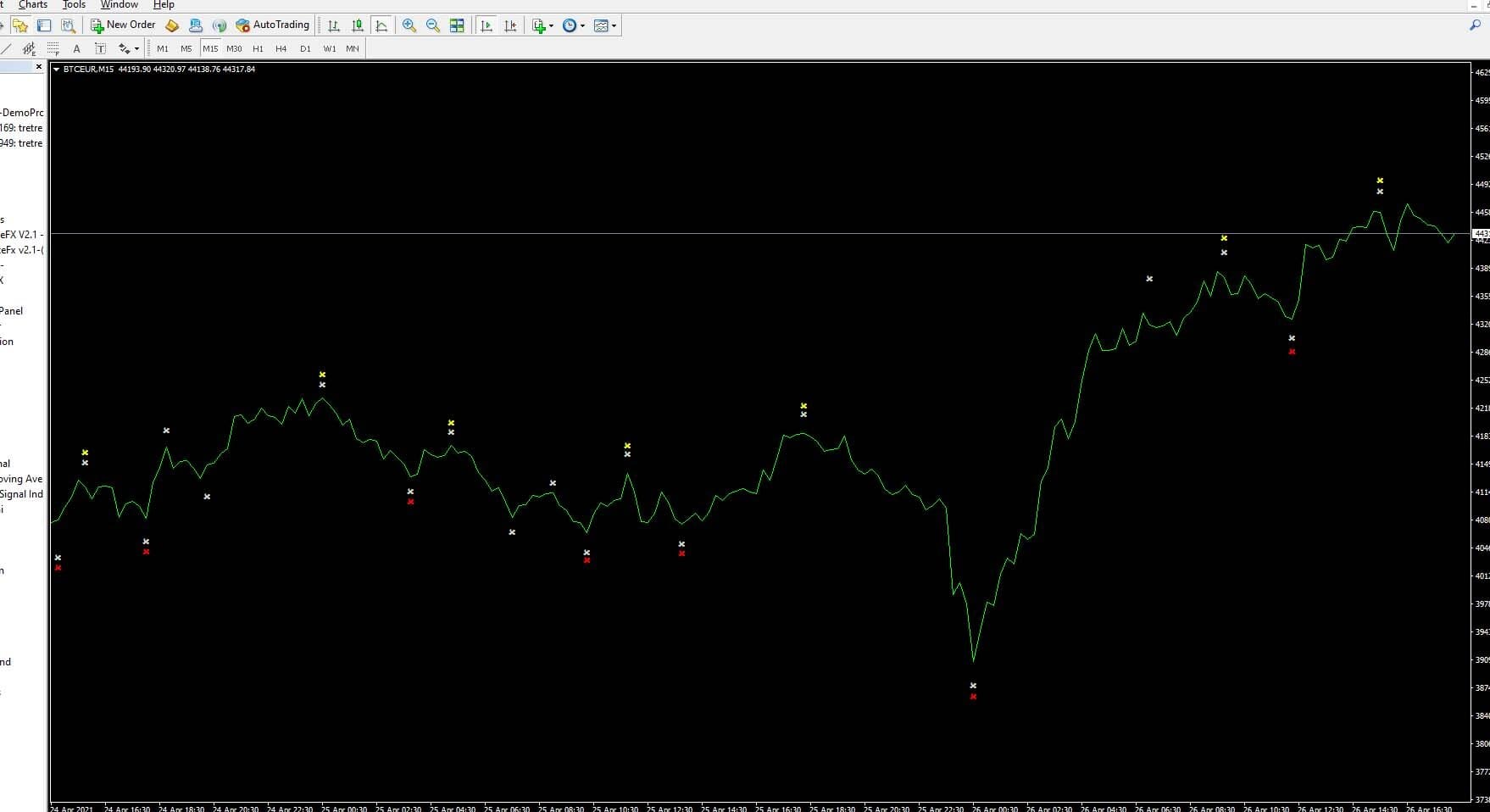The width and height of the screenshot is (1490, 812).
Task: Click the 24 Apr 2021 date label
Action: coord(72,809)
